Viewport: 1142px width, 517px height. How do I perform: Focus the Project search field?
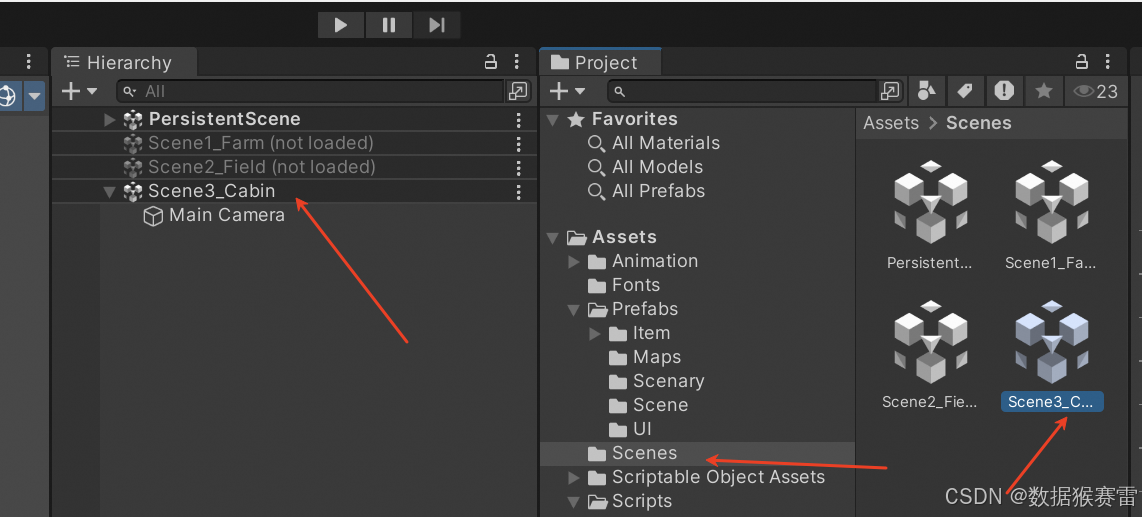point(743,91)
